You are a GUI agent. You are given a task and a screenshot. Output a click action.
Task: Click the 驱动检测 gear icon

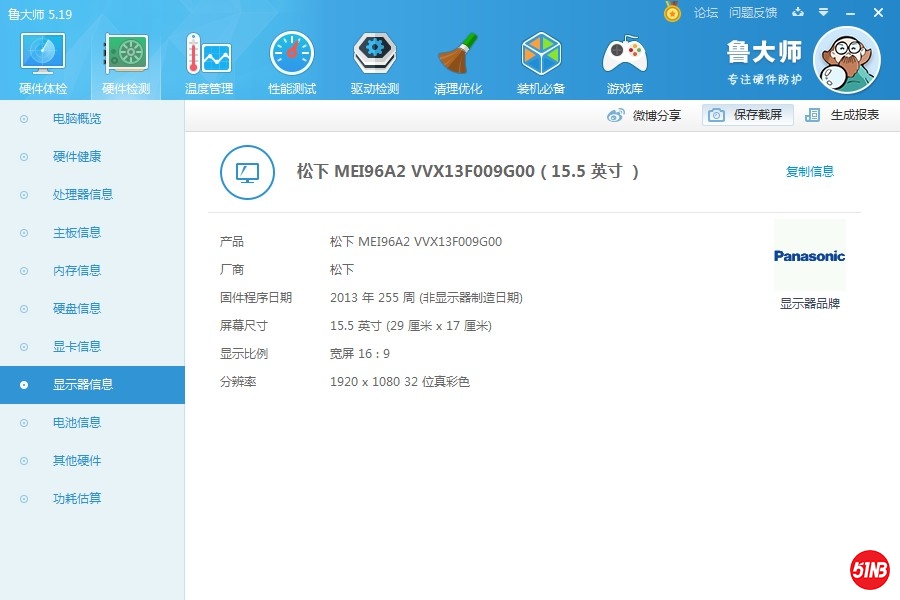tap(374, 55)
